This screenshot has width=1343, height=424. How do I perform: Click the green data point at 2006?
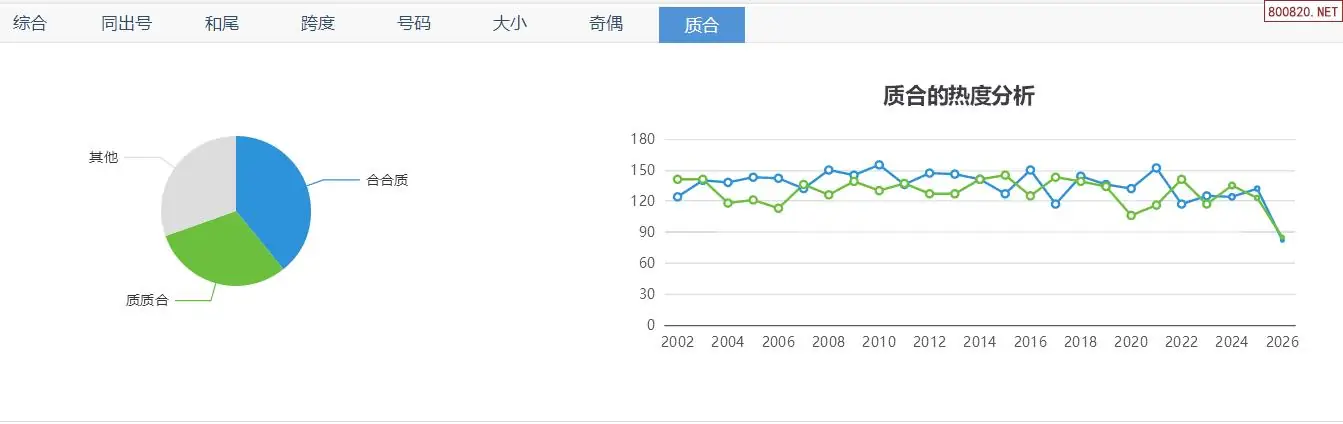pyautogui.click(x=778, y=208)
